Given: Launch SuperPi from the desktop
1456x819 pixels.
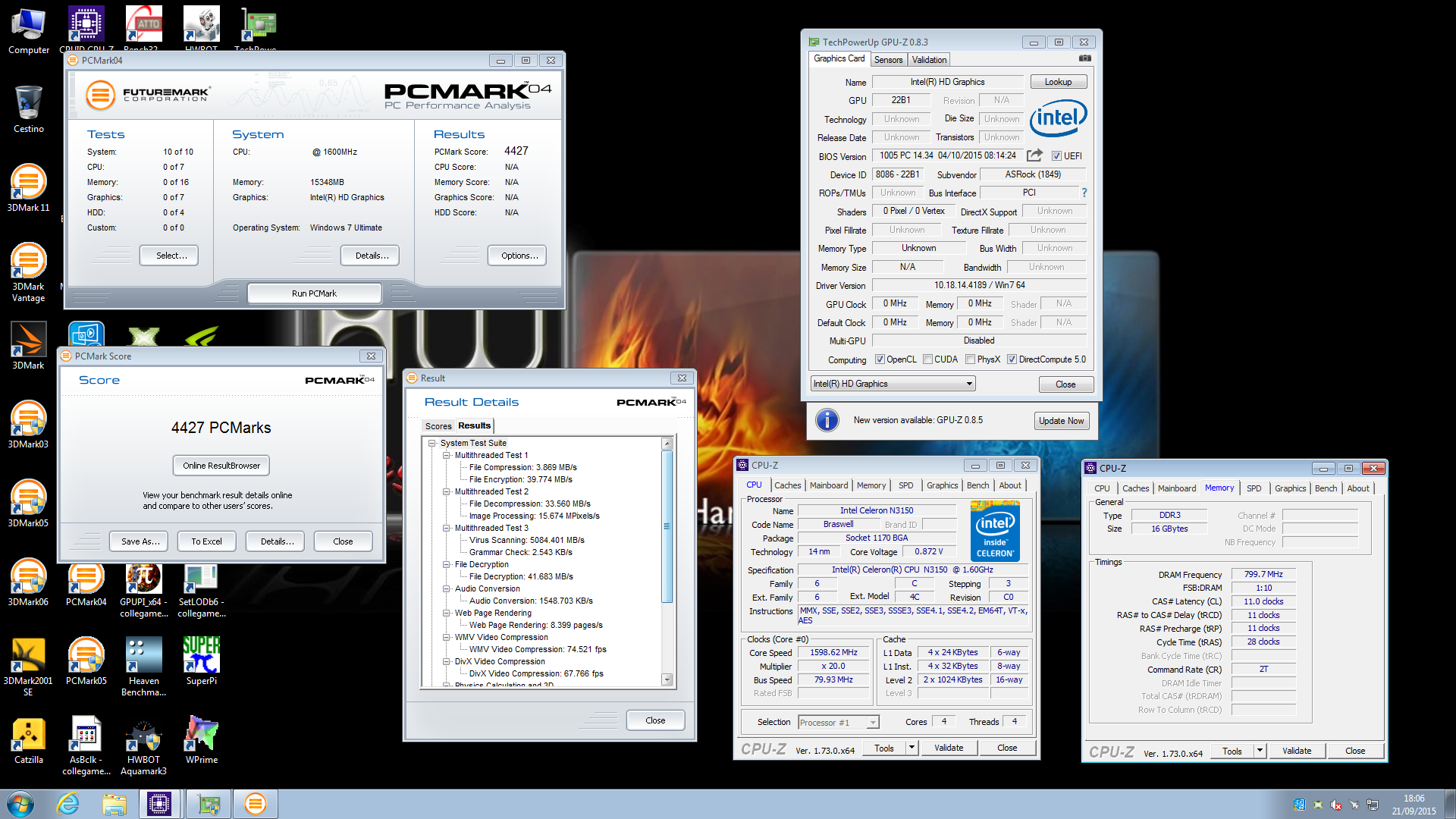Looking at the screenshot, I should [202, 661].
